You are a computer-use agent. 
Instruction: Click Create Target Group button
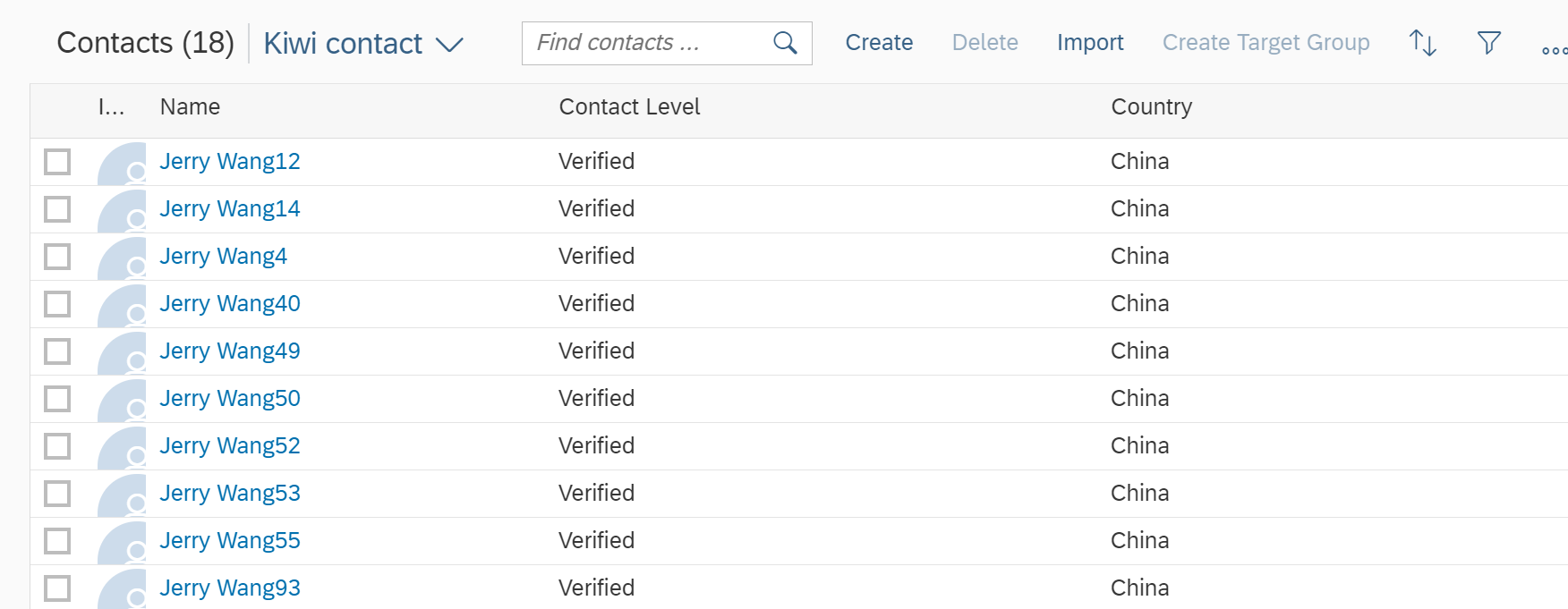click(x=1265, y=43)
